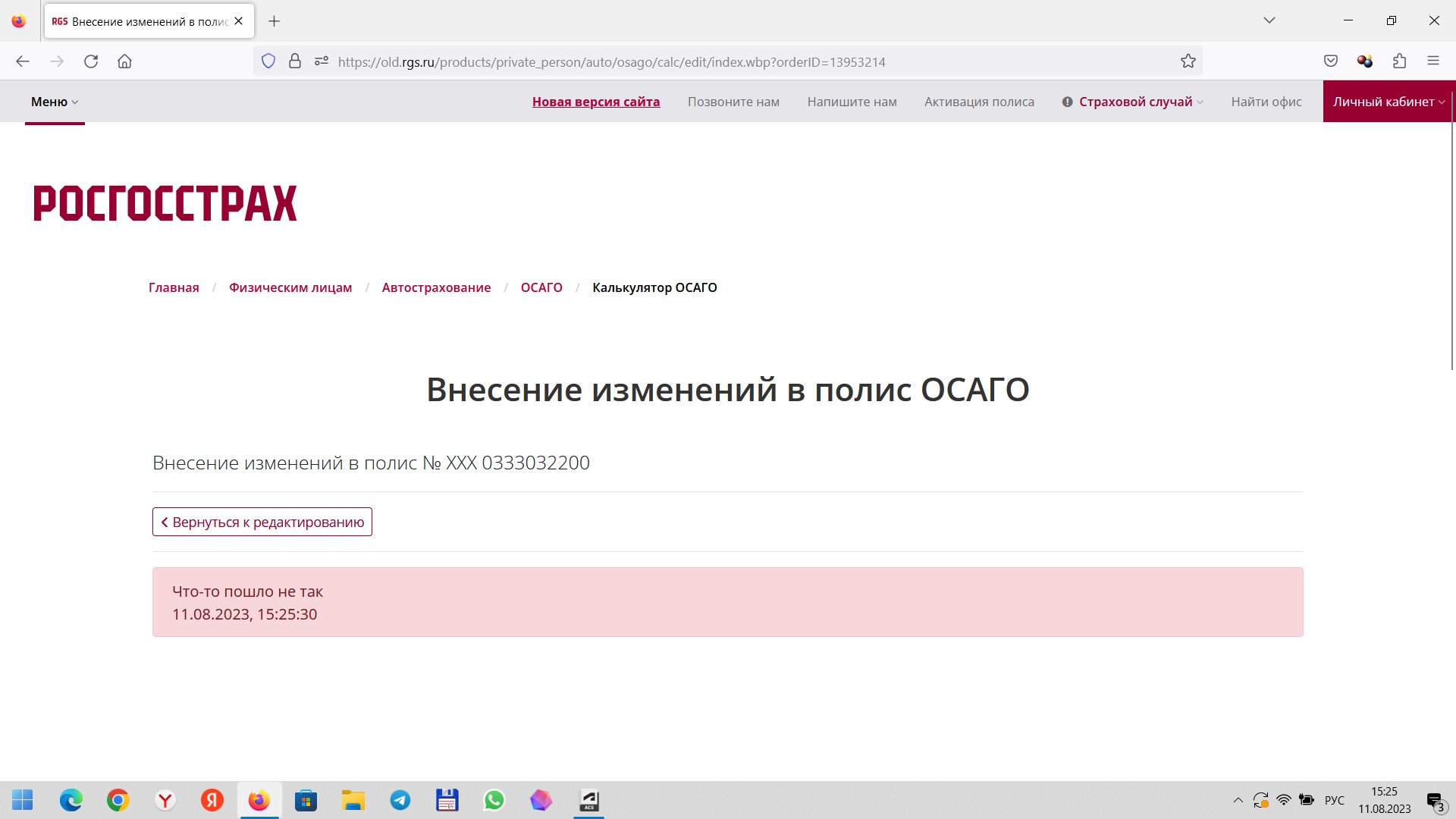Expand the Меню dropdown
This screenshot has width=1456, height=819.
click(x=55, y=102)
